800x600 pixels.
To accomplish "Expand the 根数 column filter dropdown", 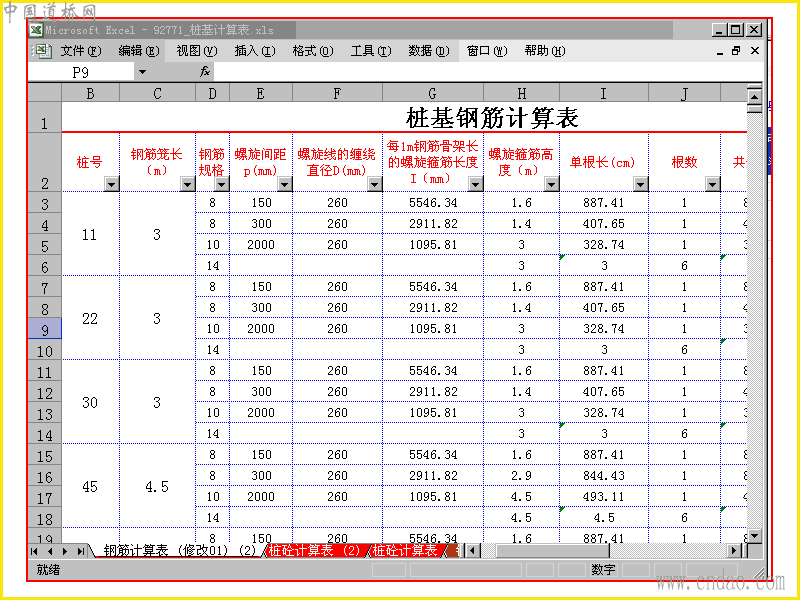I will (713, 184).
